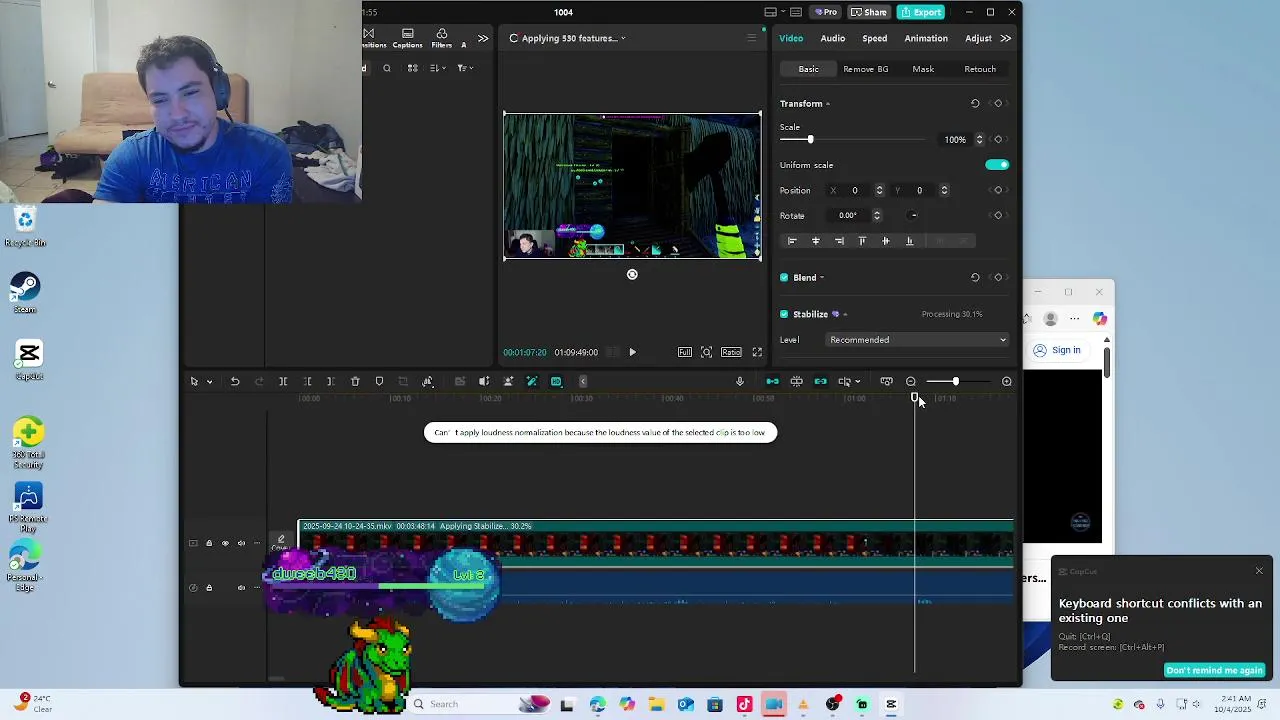Open the Adjust tab

click(978, 38)
